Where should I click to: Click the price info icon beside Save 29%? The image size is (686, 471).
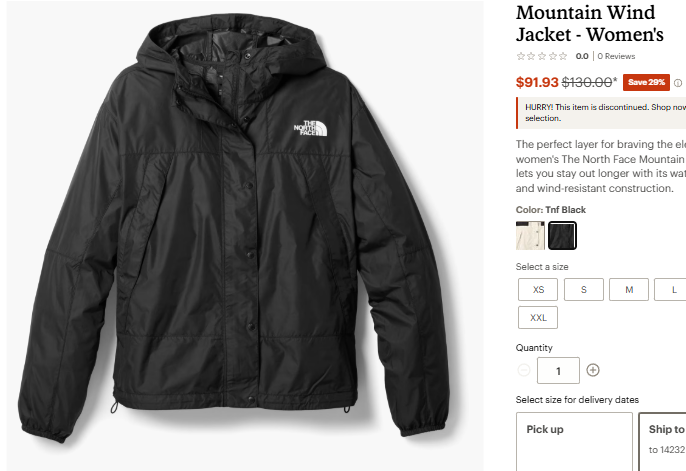[678, 83]
